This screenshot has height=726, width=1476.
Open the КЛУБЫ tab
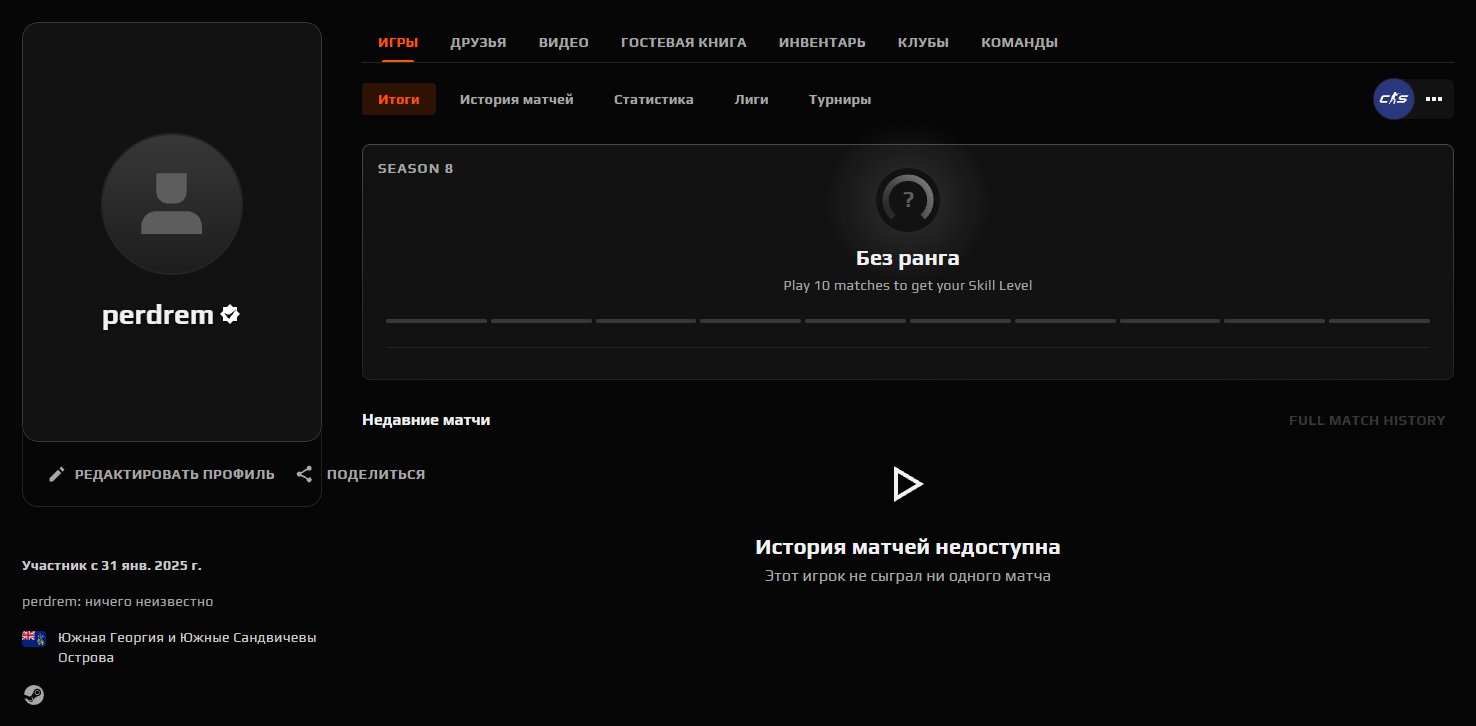click(923, 43)
